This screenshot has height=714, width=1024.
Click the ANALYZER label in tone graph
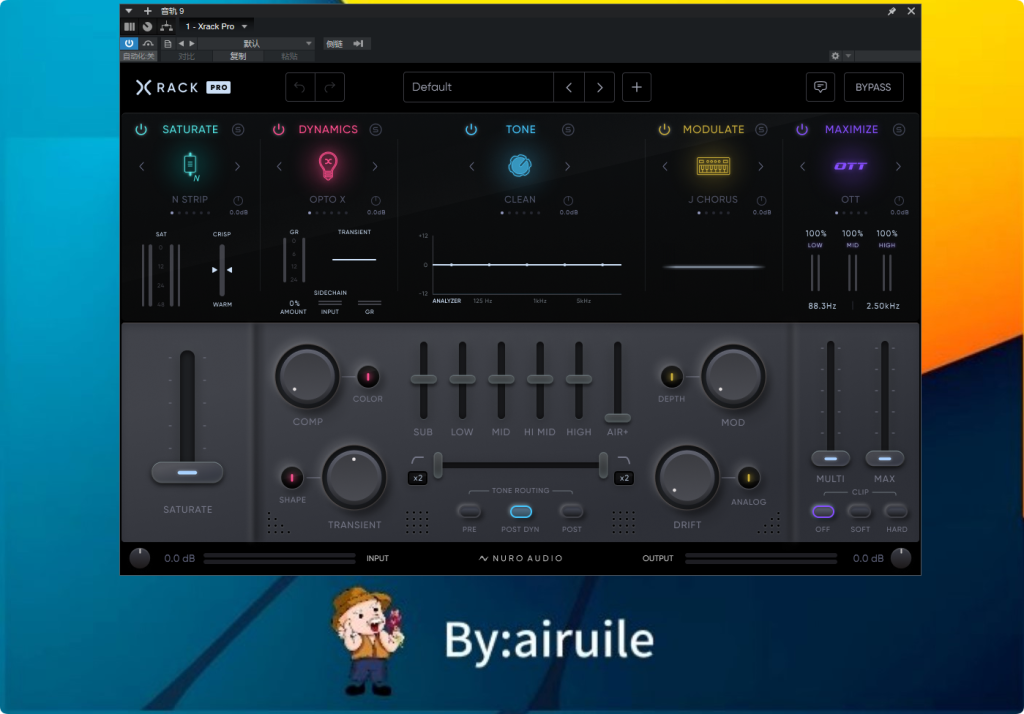[x=447, y=301]
